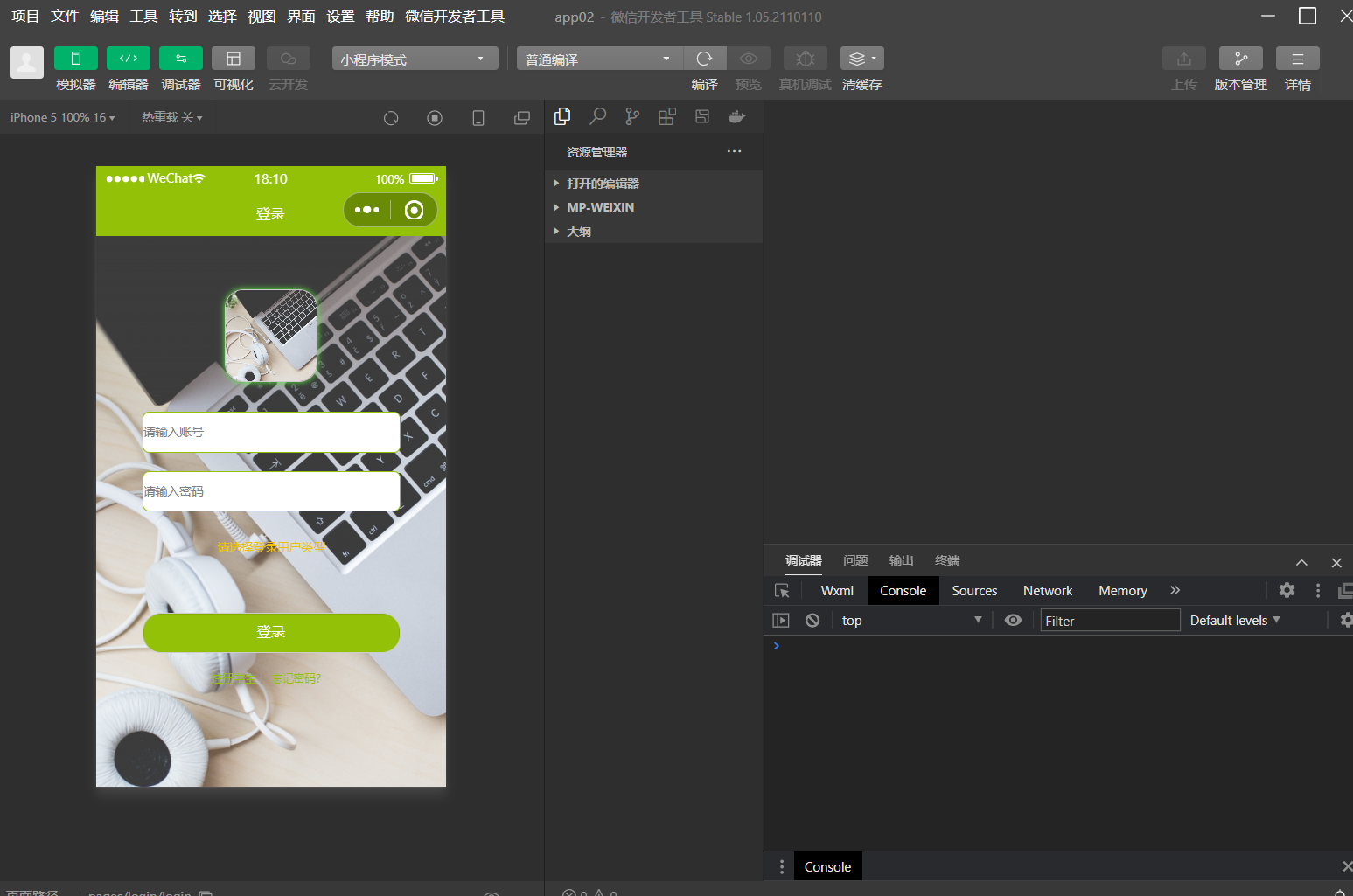The height and width of the screenshot is (896, 1353).
Task: Open the extensions sidebar icon
Action: tap(667, 116)
